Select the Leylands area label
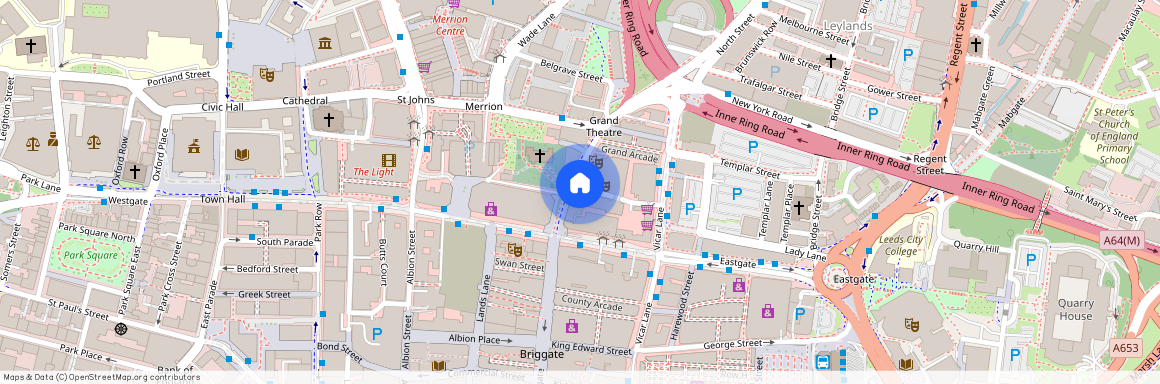Image resolution: width=1160 pixels, height=384 pixels. tap(848, 26)
